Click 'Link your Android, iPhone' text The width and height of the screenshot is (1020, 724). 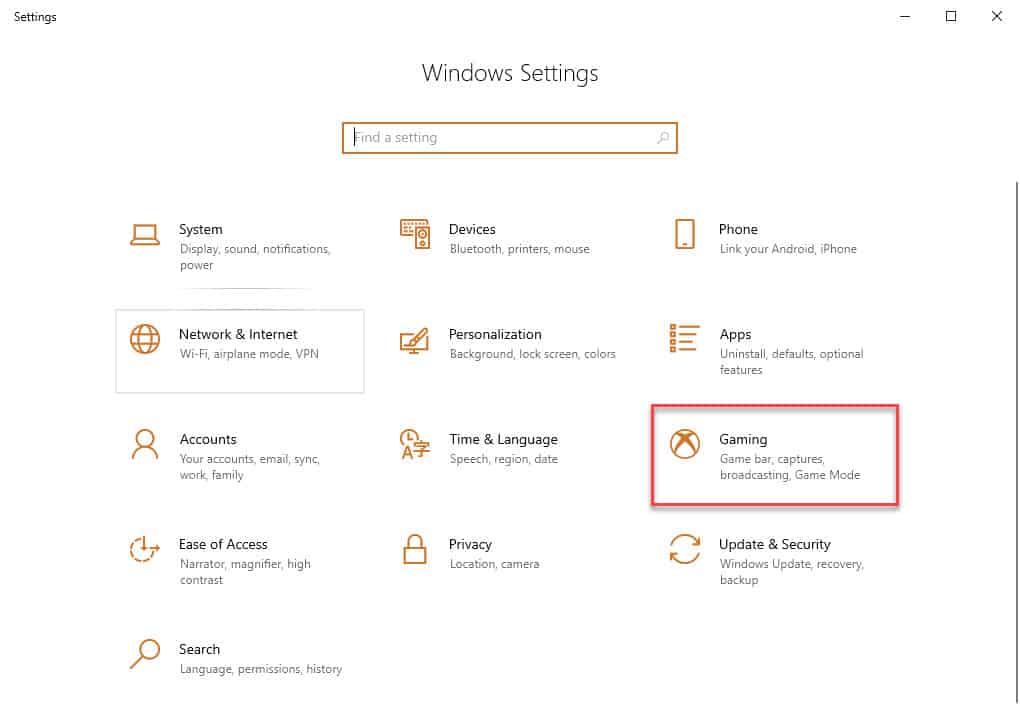[x=788, y=249]
